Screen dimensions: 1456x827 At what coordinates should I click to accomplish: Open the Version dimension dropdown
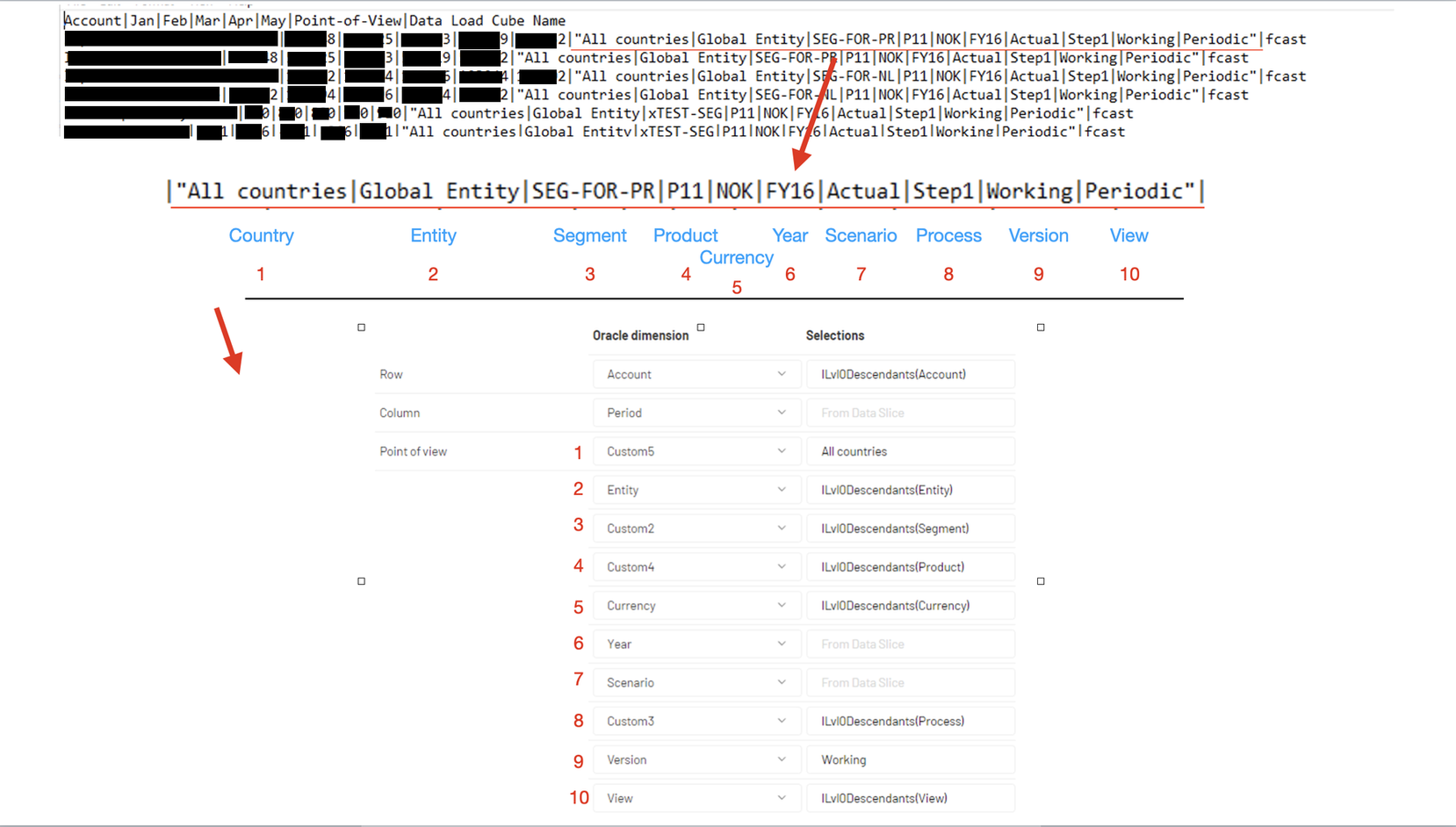[x=696, y=760]
